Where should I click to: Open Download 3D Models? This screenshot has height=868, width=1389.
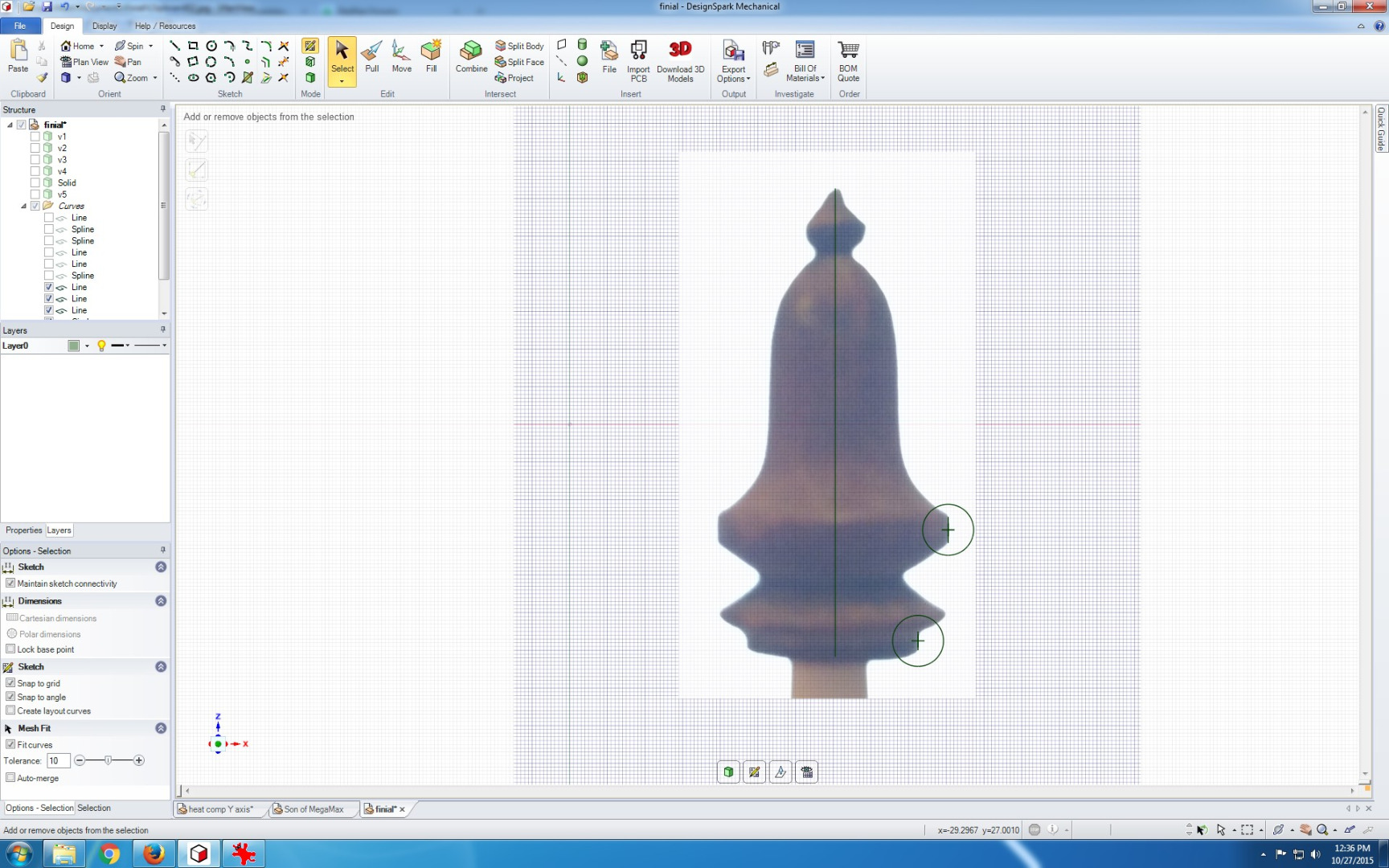680,60
